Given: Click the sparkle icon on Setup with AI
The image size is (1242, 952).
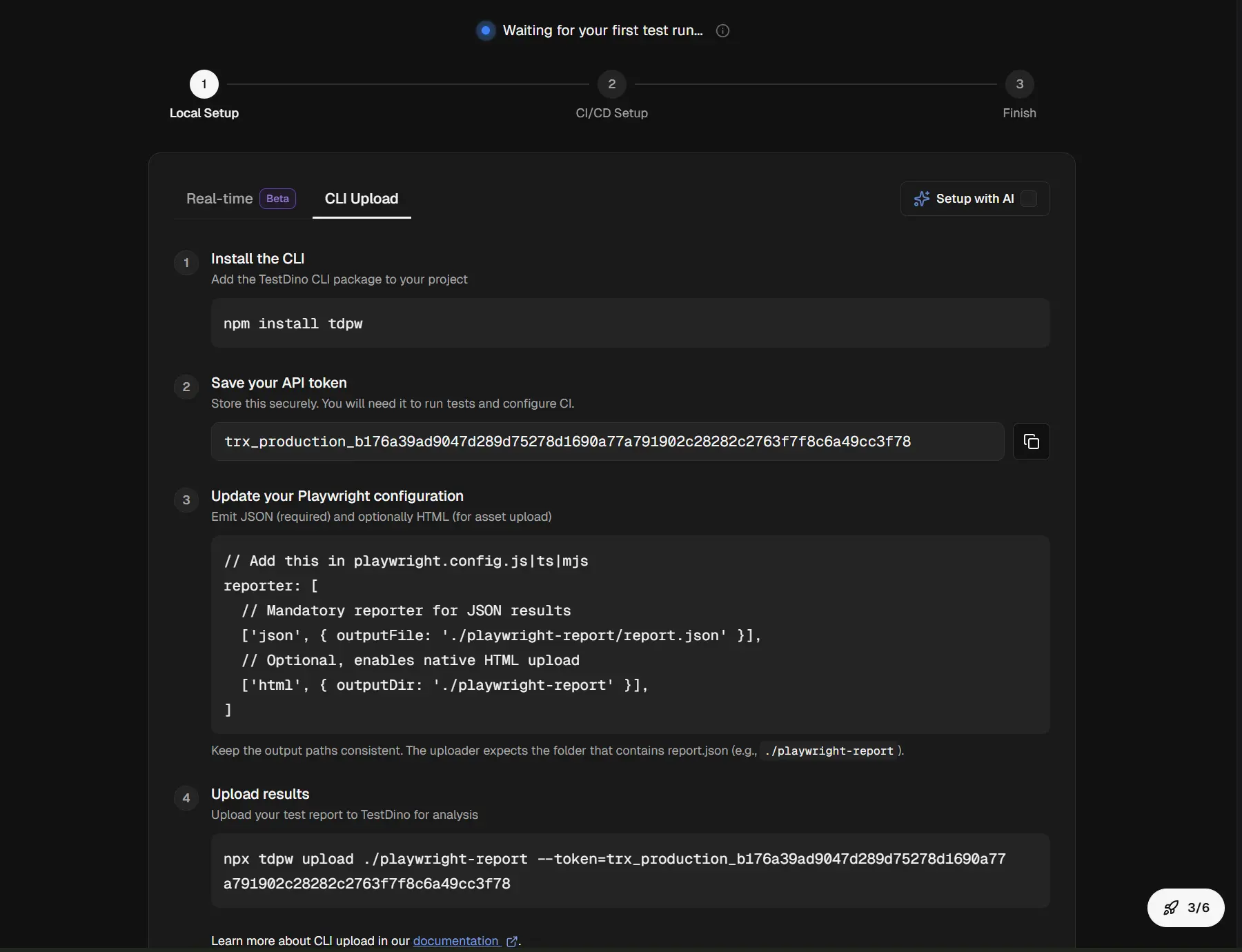Looking at the screenshot, I should click(x=923, y=199).
